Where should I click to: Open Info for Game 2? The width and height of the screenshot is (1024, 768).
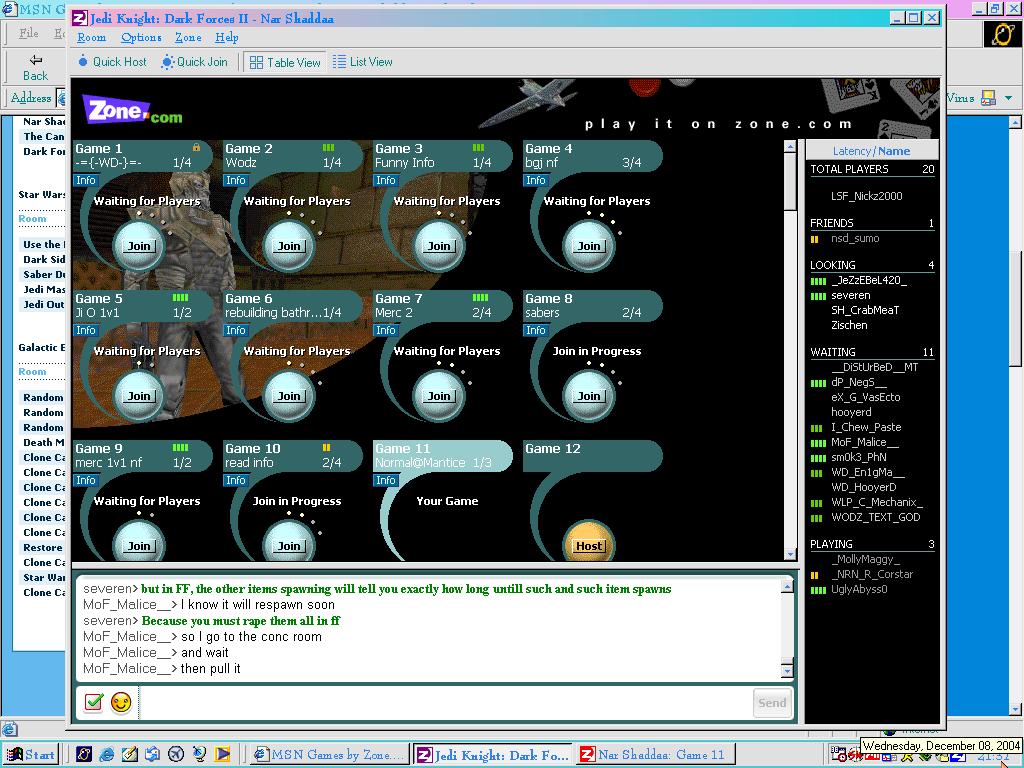pyautogui.click(x=236, y=180)
